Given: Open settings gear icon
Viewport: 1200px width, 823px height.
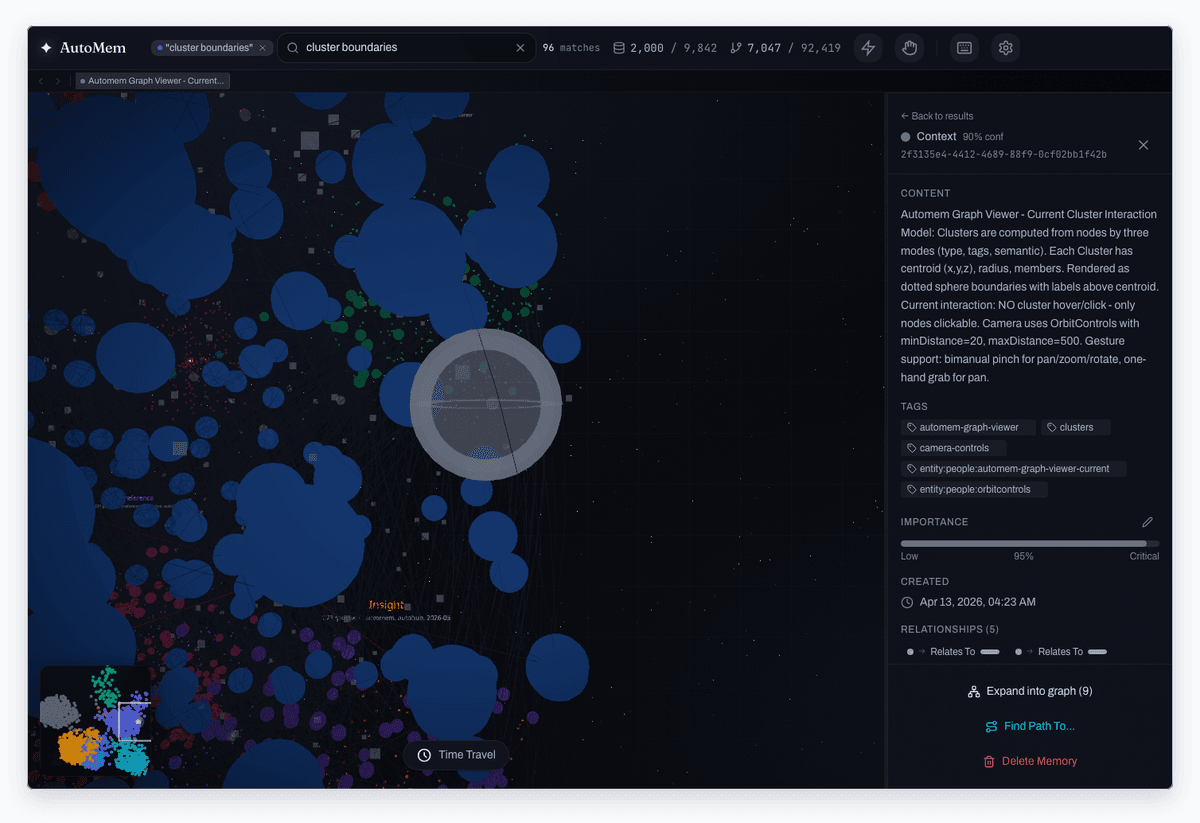Looking at the screenshot, I should [1006, 47].
